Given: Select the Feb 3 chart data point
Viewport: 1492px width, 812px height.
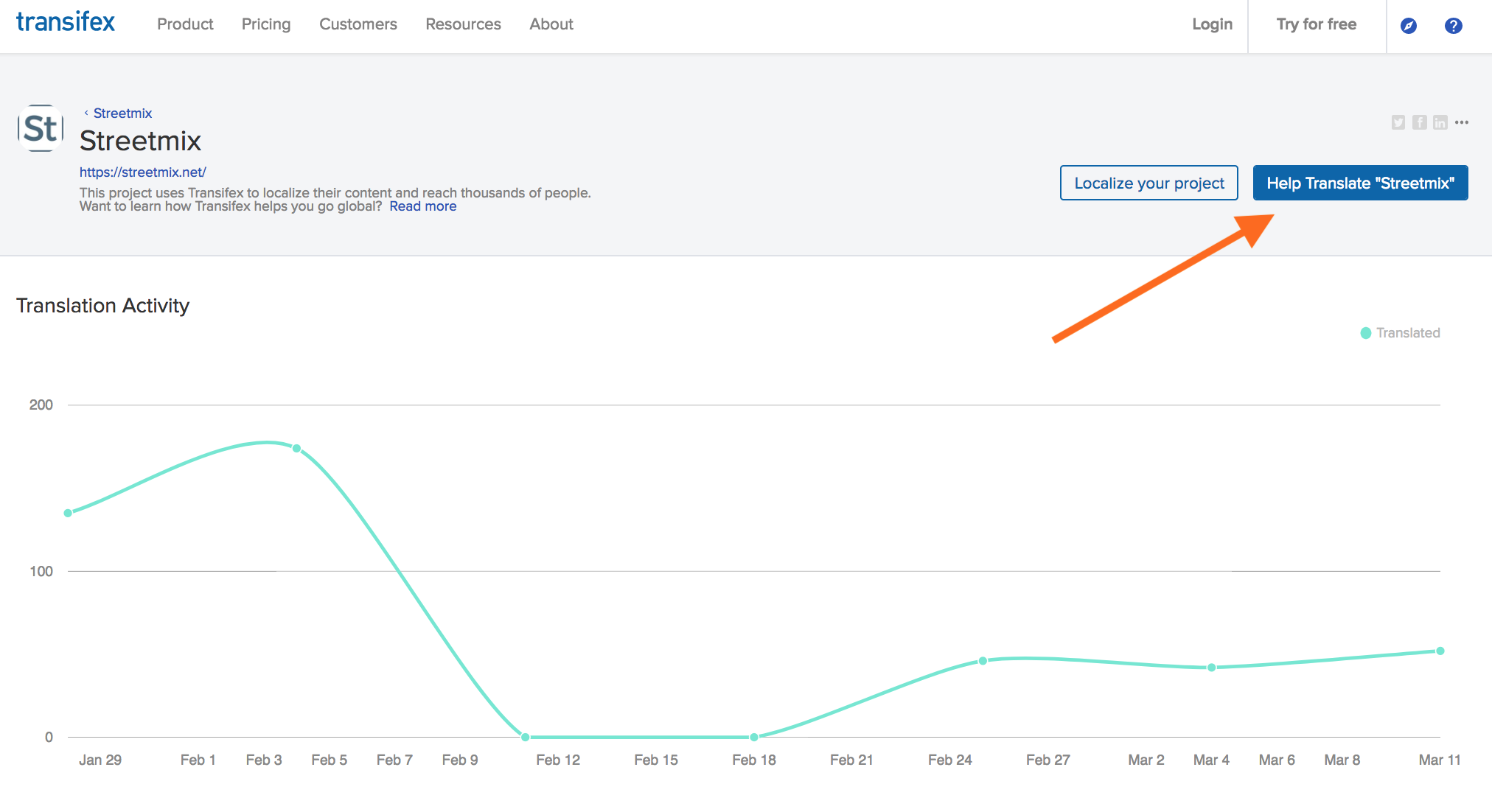Looking at the screenshot, I should [x=296, y=448].
